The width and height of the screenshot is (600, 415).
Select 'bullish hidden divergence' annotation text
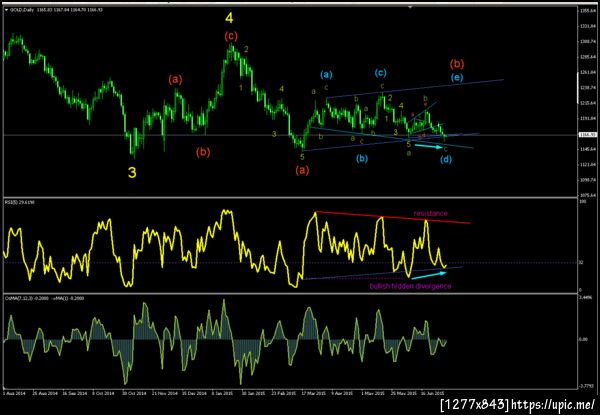click(x=410, y=286)
